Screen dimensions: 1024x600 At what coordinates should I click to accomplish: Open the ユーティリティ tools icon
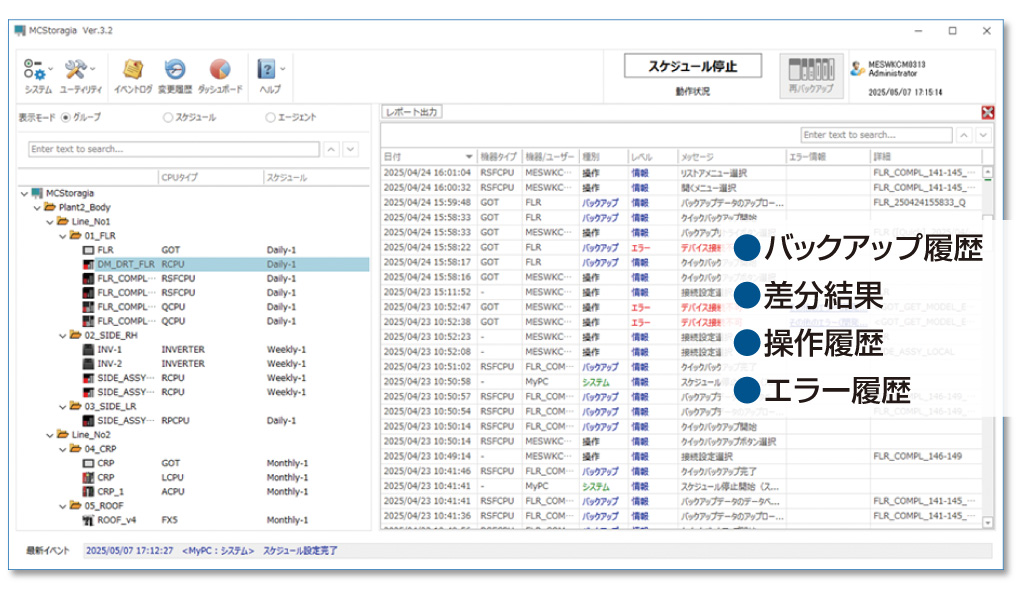(78, 70)
